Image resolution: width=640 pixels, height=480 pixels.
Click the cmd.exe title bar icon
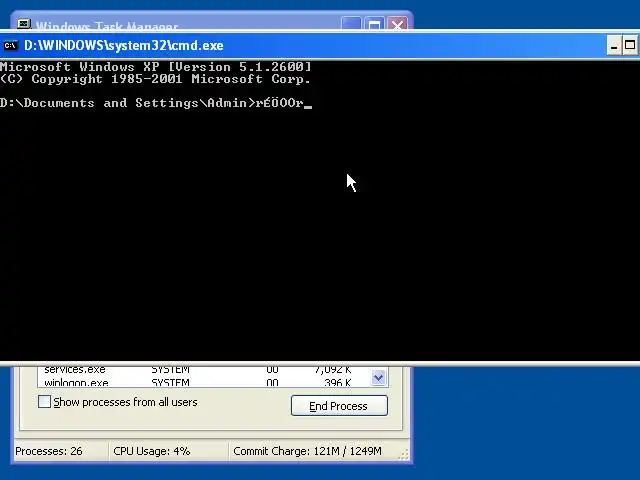10,45
